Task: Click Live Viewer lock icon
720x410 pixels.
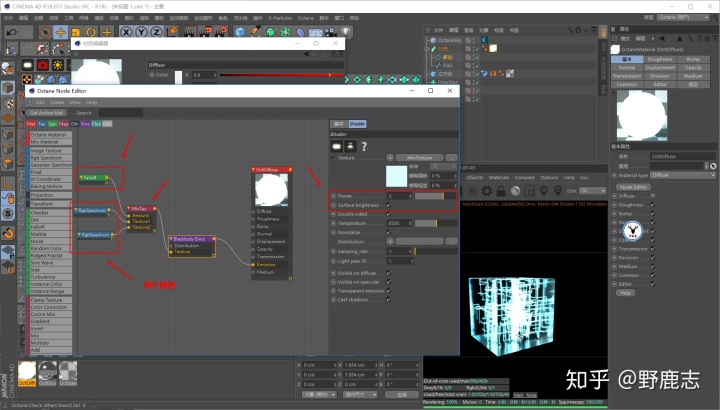Action: click(501, 191)
